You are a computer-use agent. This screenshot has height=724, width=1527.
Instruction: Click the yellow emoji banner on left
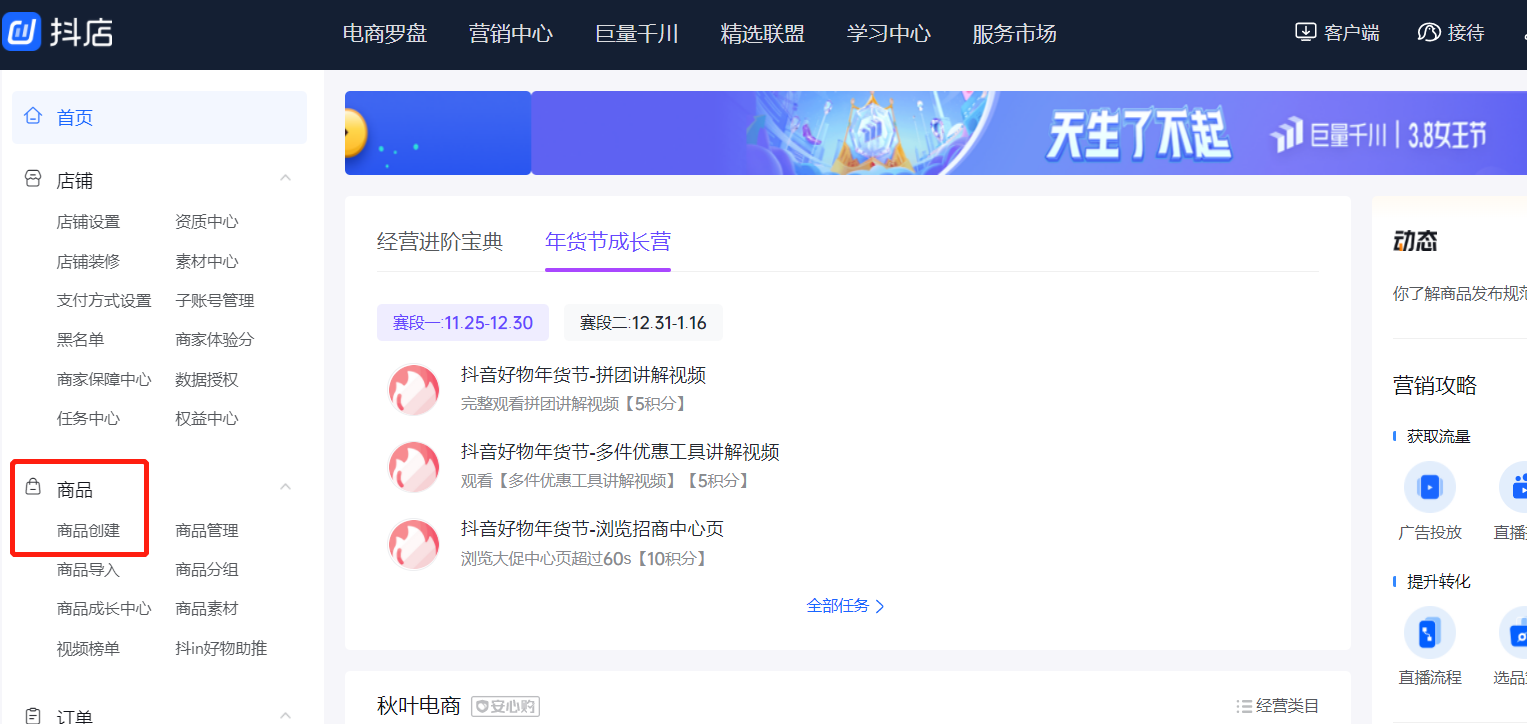point(437,133)
